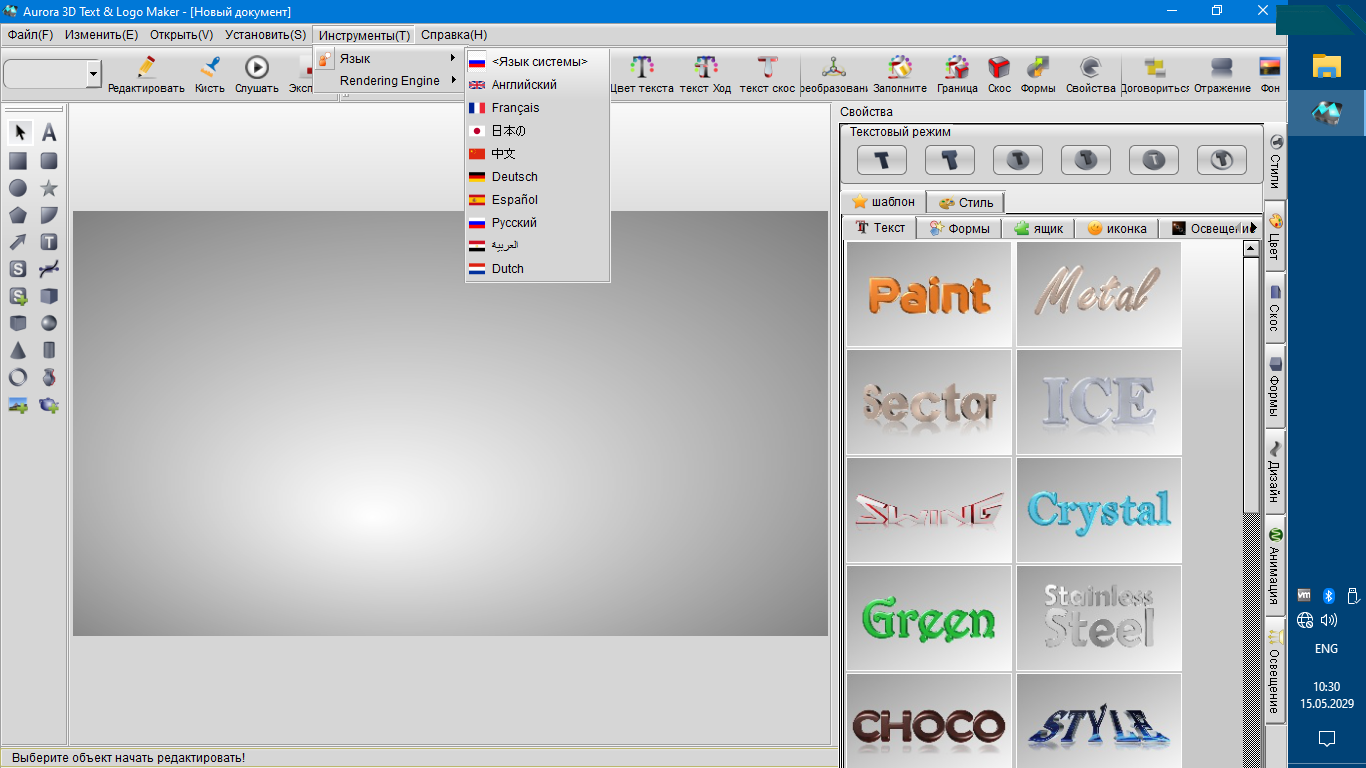
Task: Expand the Rendering Engine submenu
Action: point(390,81)
